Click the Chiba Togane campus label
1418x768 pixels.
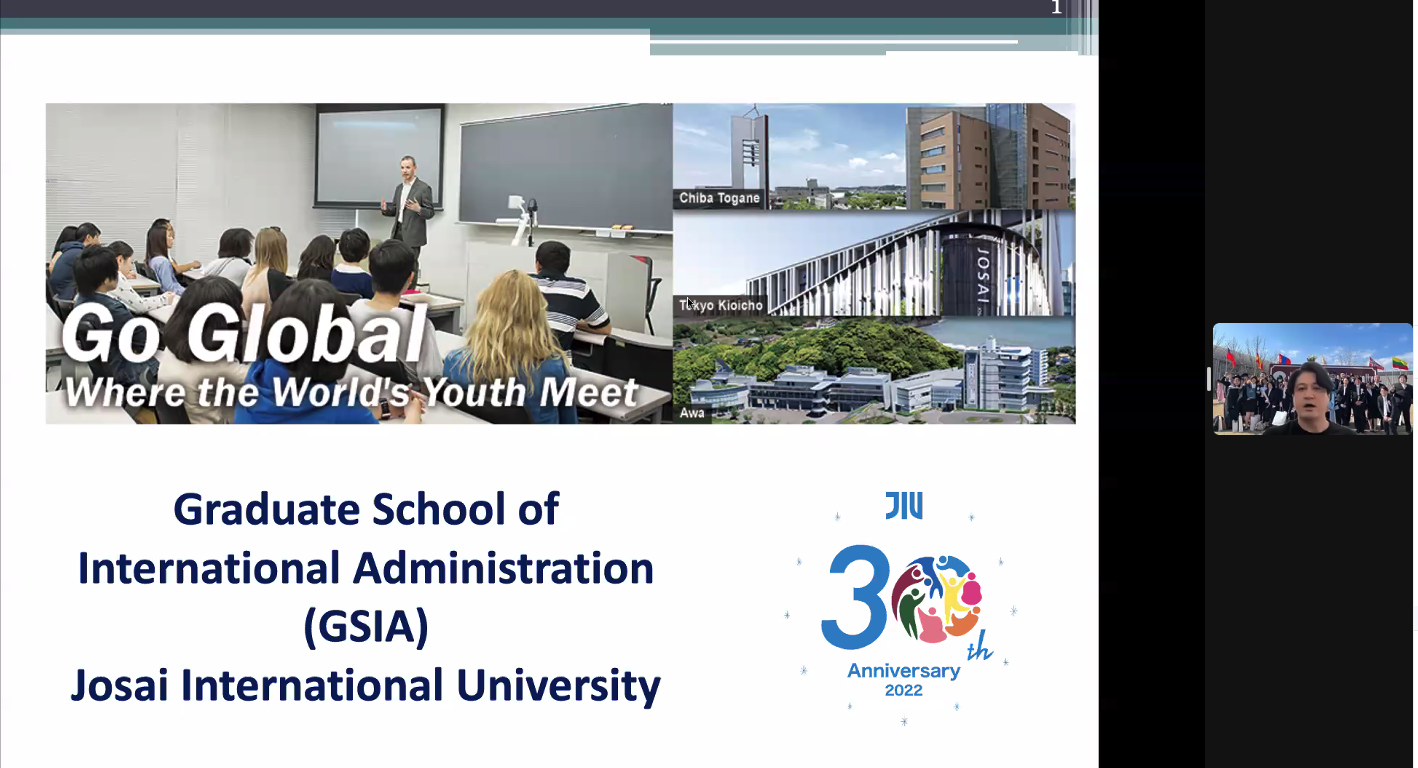719,198
